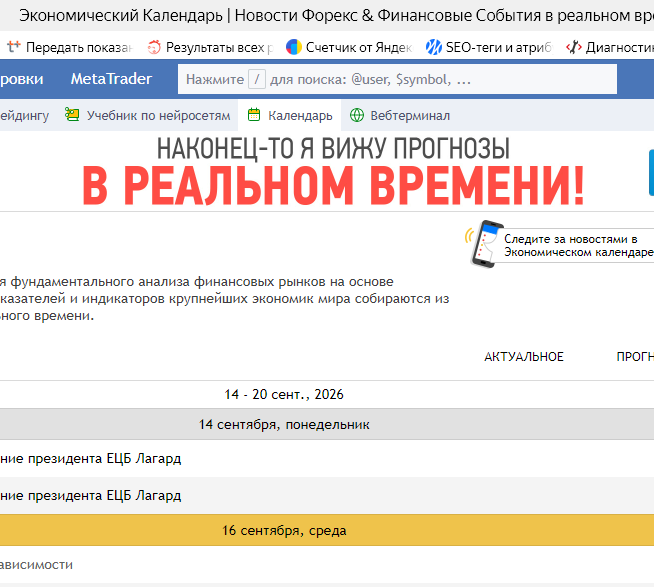
Task: Click the Диагностика bookmark icon
Action: coord(574,47)
